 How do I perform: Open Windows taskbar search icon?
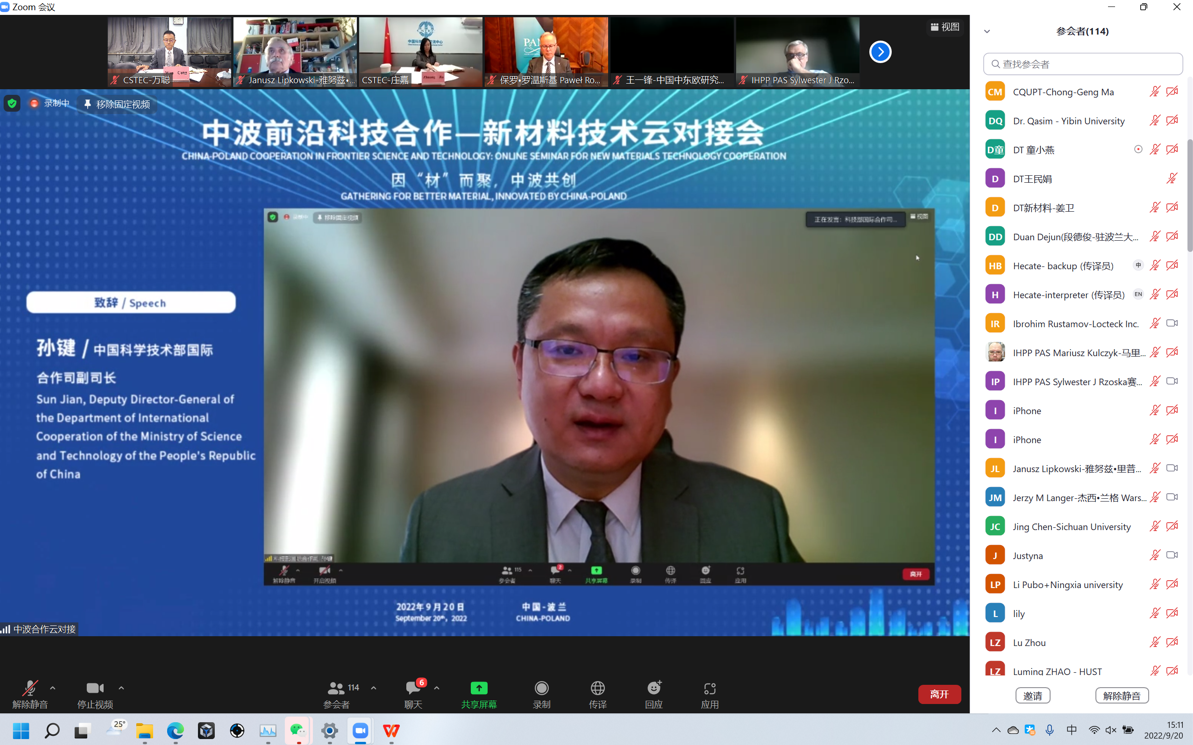point(52,731)
